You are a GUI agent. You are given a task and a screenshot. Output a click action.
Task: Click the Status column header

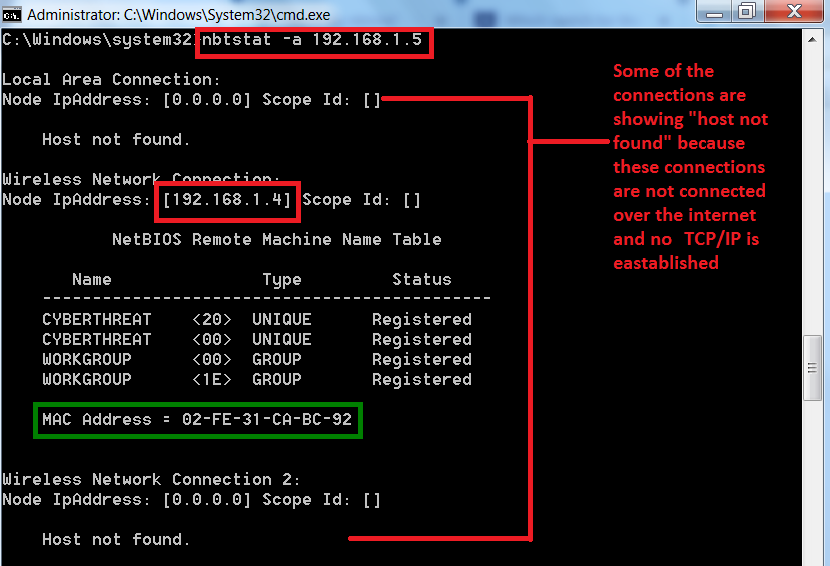421,280
